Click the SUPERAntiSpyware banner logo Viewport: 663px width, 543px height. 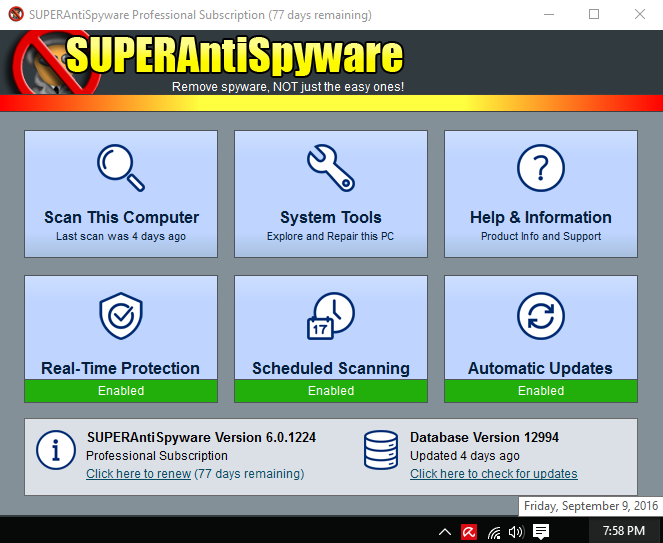point(207,62)
